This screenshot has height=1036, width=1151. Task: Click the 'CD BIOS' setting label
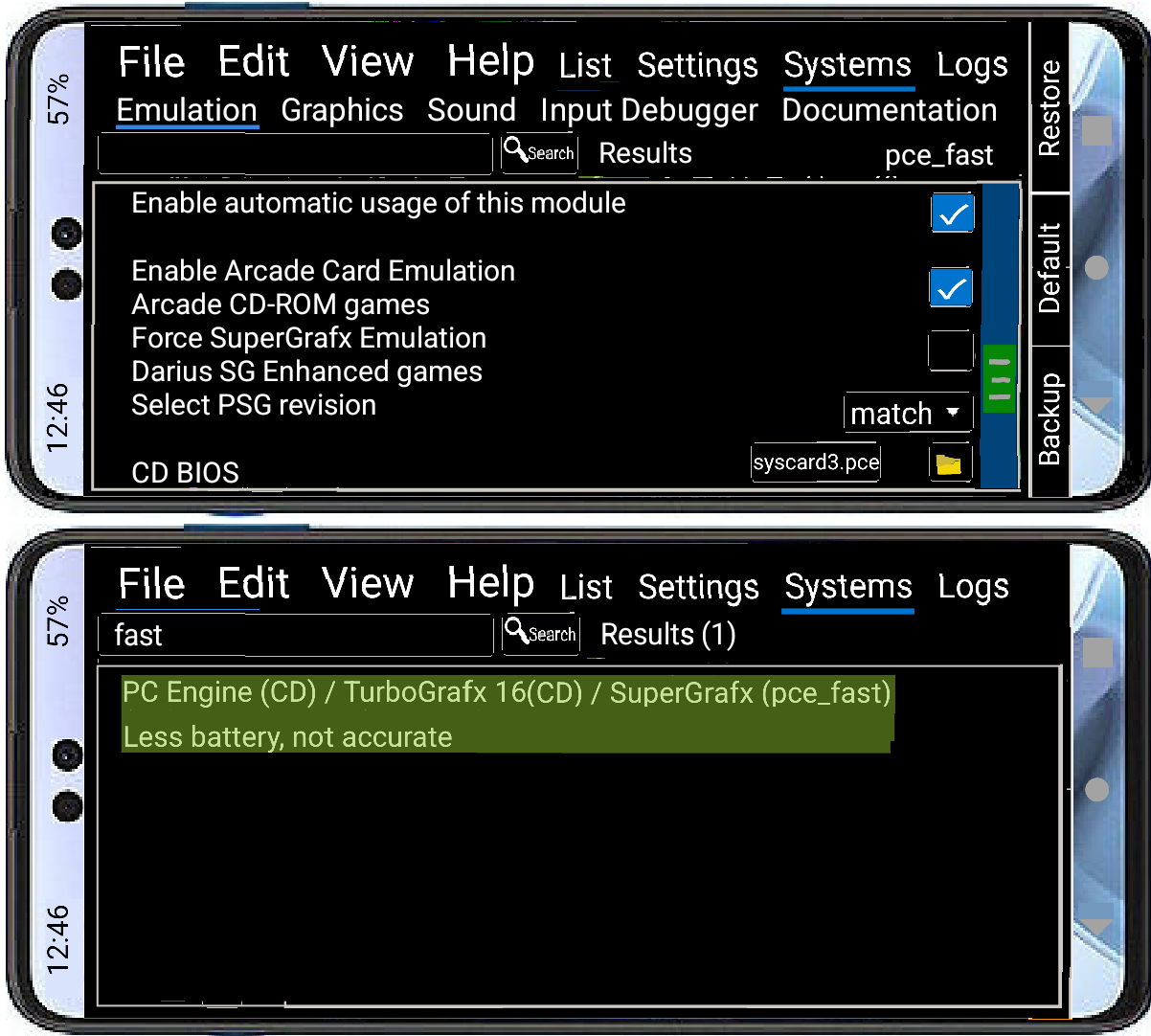[185, 473]
